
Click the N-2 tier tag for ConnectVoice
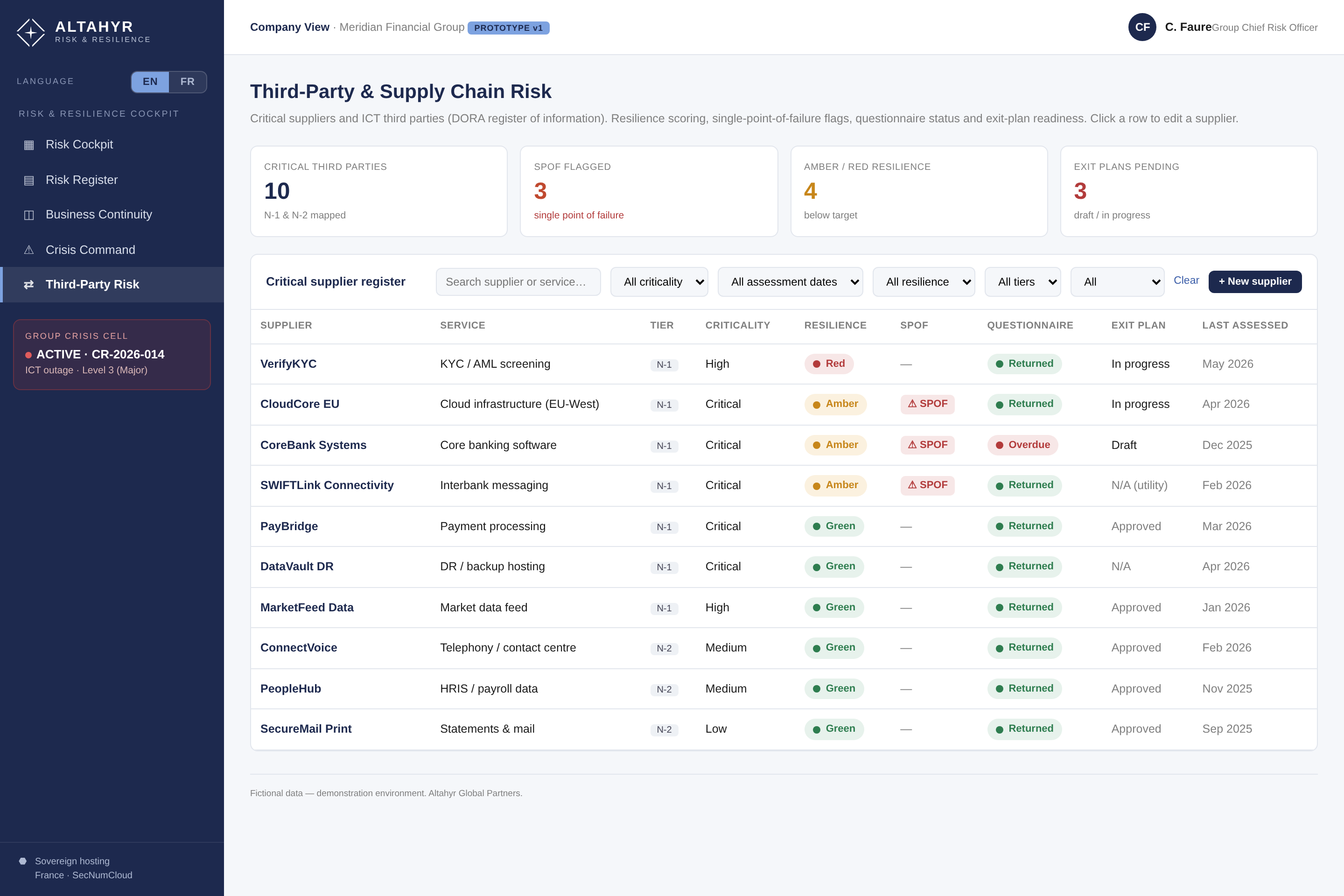(664, 649)
